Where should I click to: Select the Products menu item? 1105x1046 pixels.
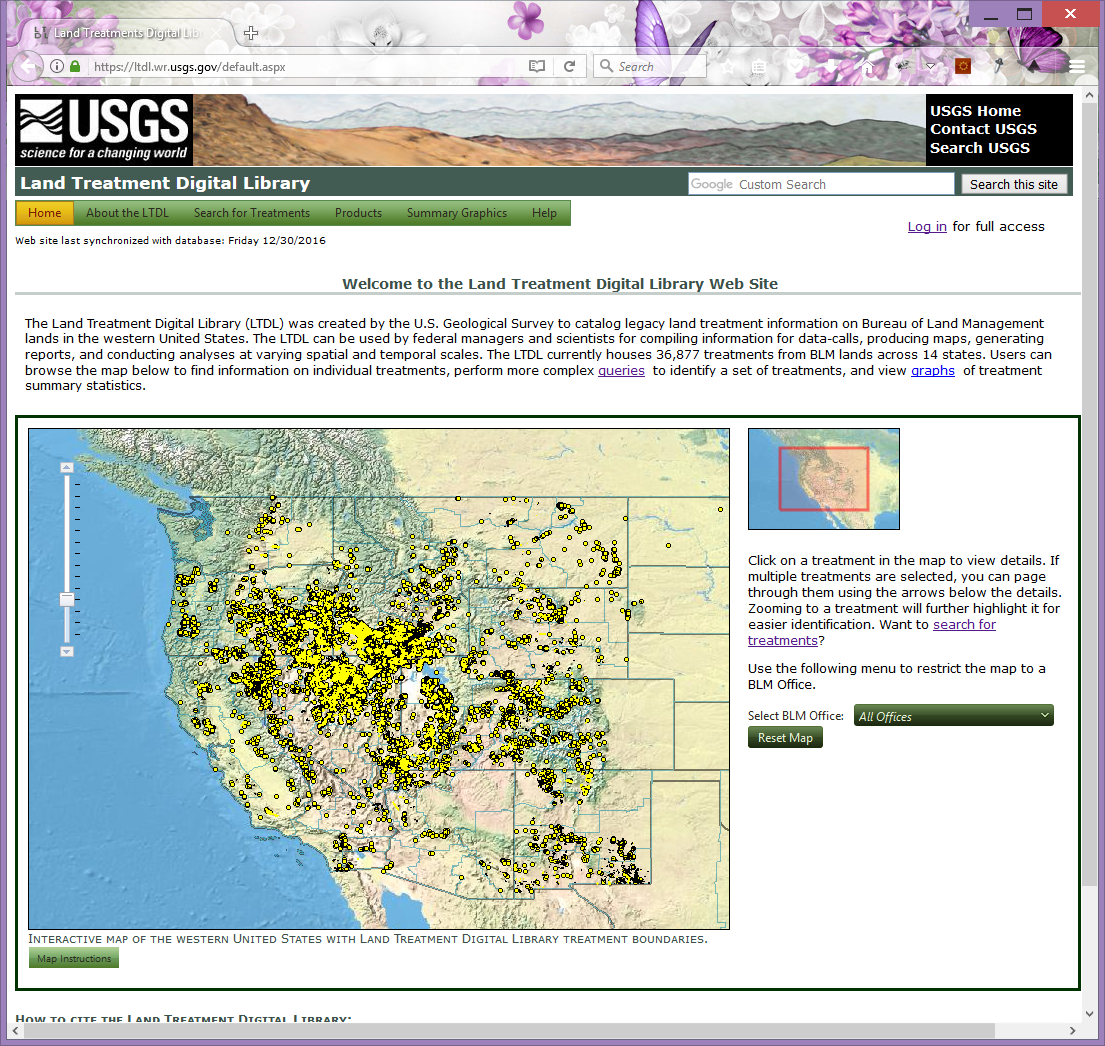pyautogui.click(x=358, y=213)
